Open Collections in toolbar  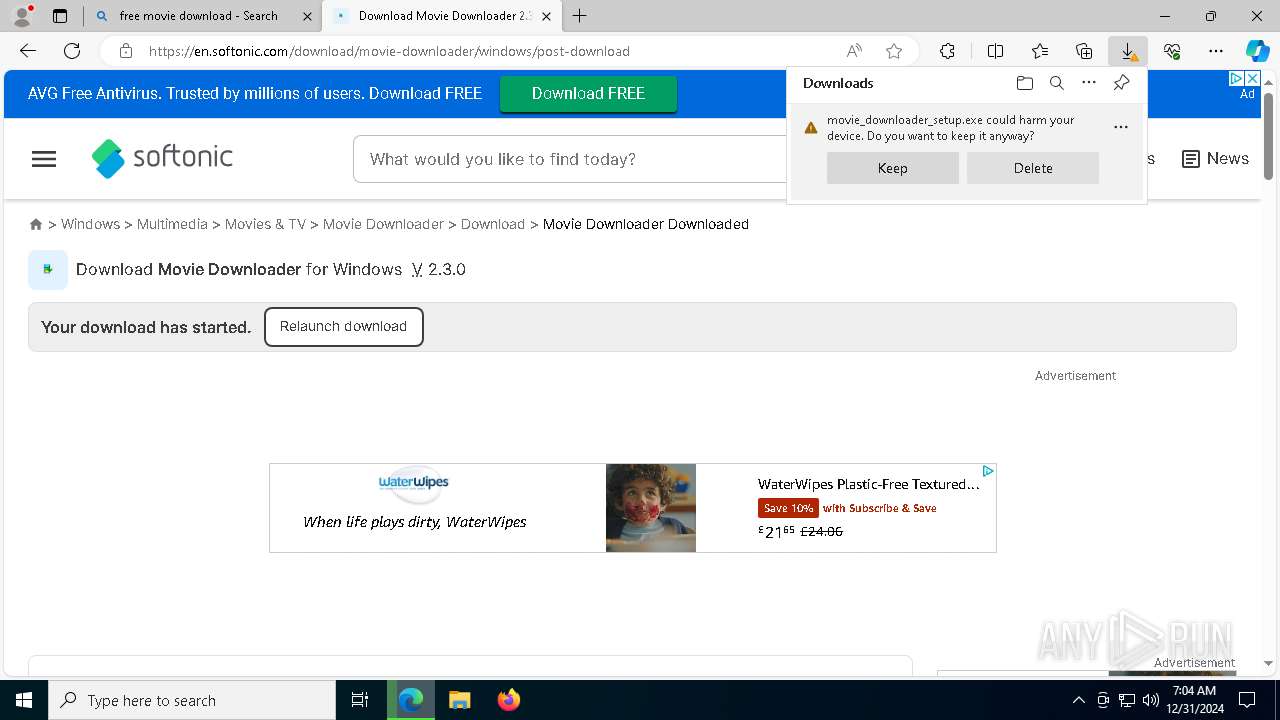click(1084, 51)
